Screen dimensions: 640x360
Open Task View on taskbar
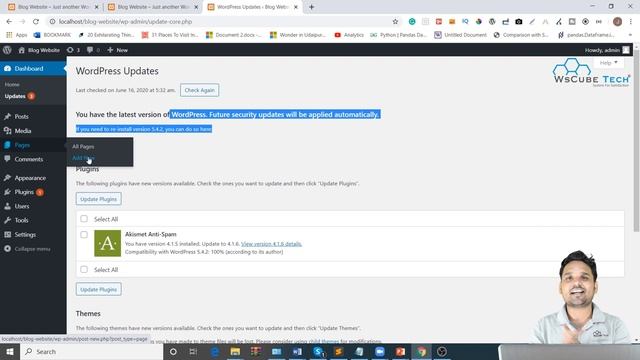[x=193, y=351]
